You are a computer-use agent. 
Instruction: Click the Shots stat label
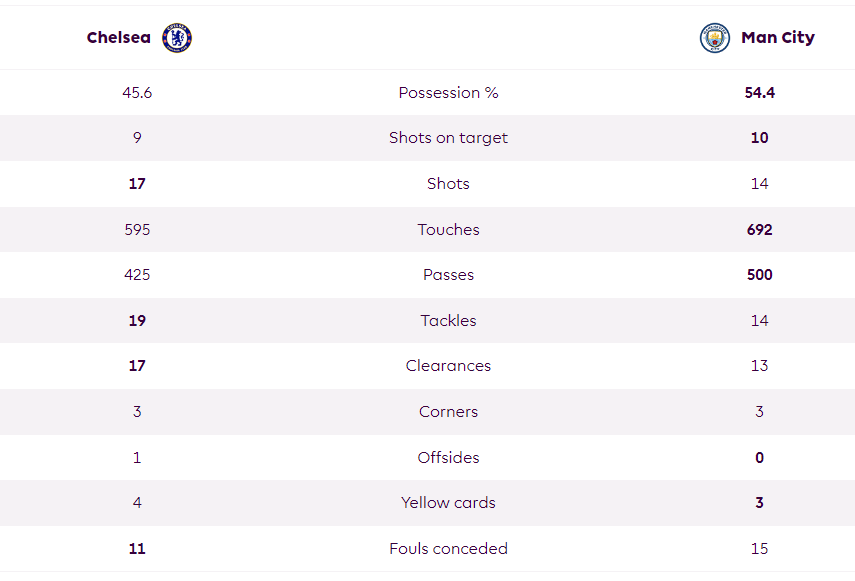(448, 184)
